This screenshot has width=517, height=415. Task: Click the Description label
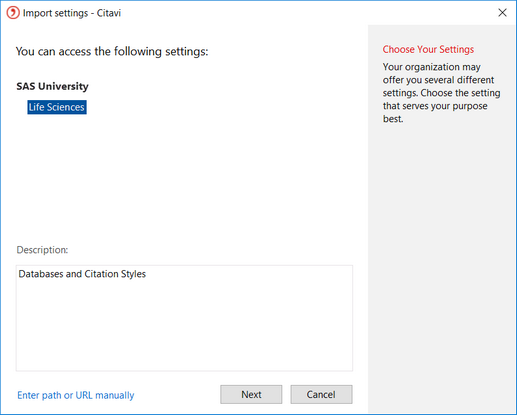click(42, 250)
